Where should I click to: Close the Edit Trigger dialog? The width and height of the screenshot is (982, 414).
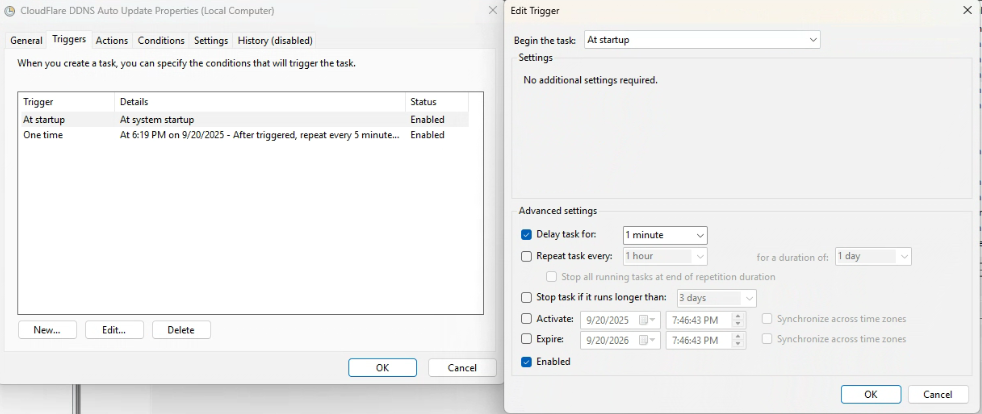pyautogui.click(x=966, y=10)
